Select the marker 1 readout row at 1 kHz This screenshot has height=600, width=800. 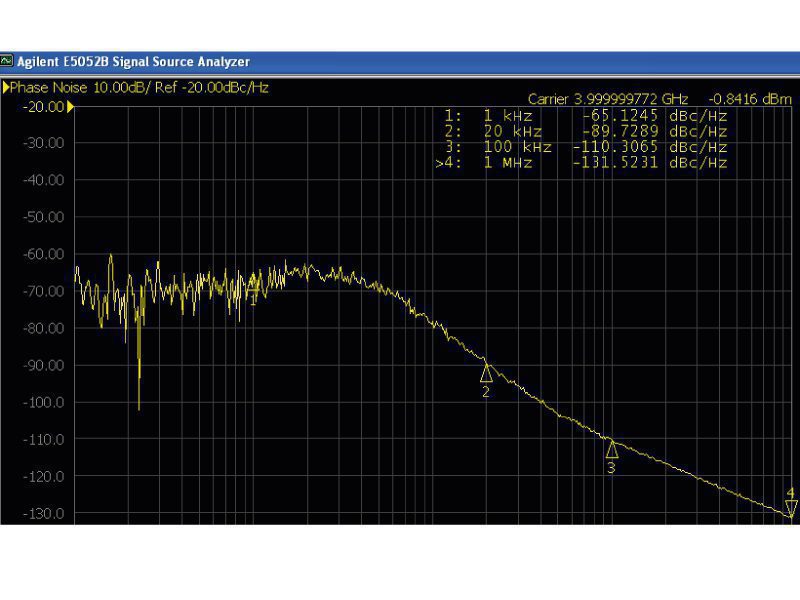click(586, 116)
